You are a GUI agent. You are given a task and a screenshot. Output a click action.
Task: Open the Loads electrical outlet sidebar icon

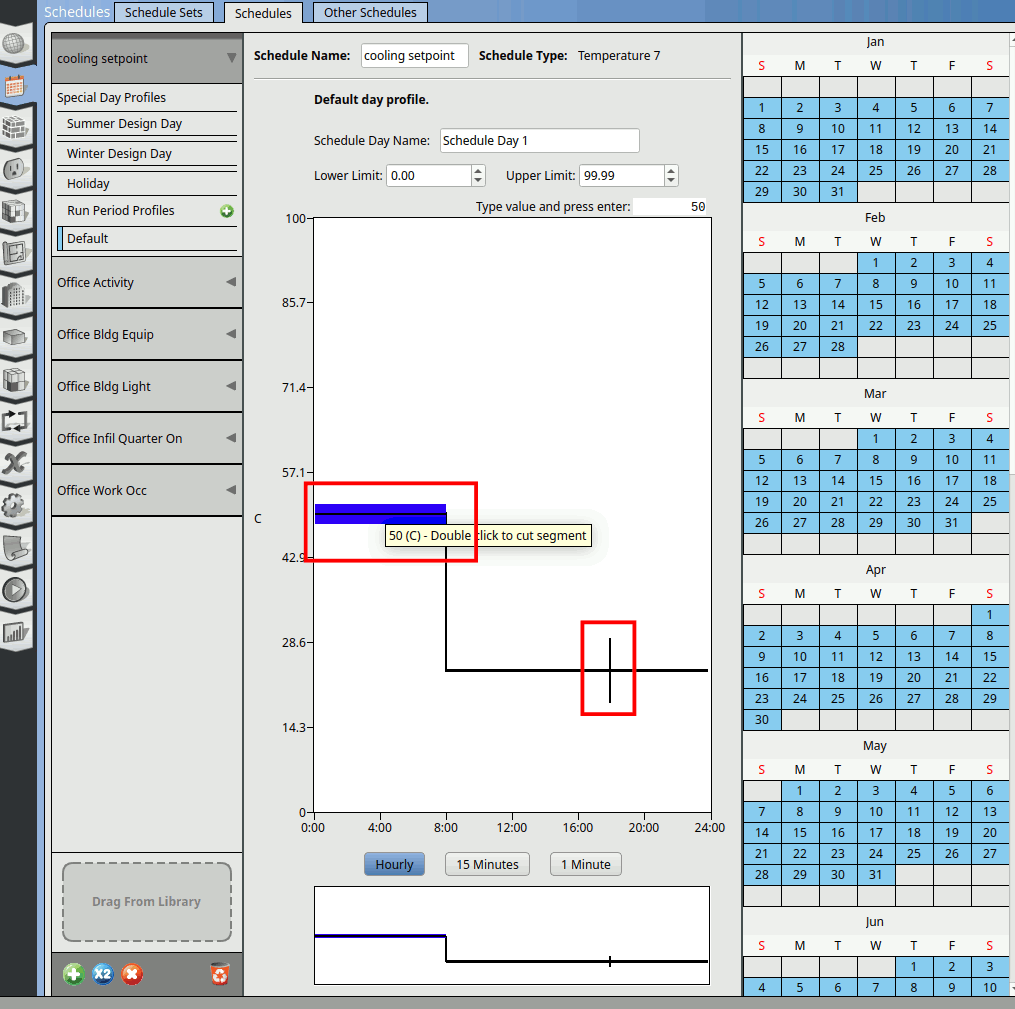point(15,170)
